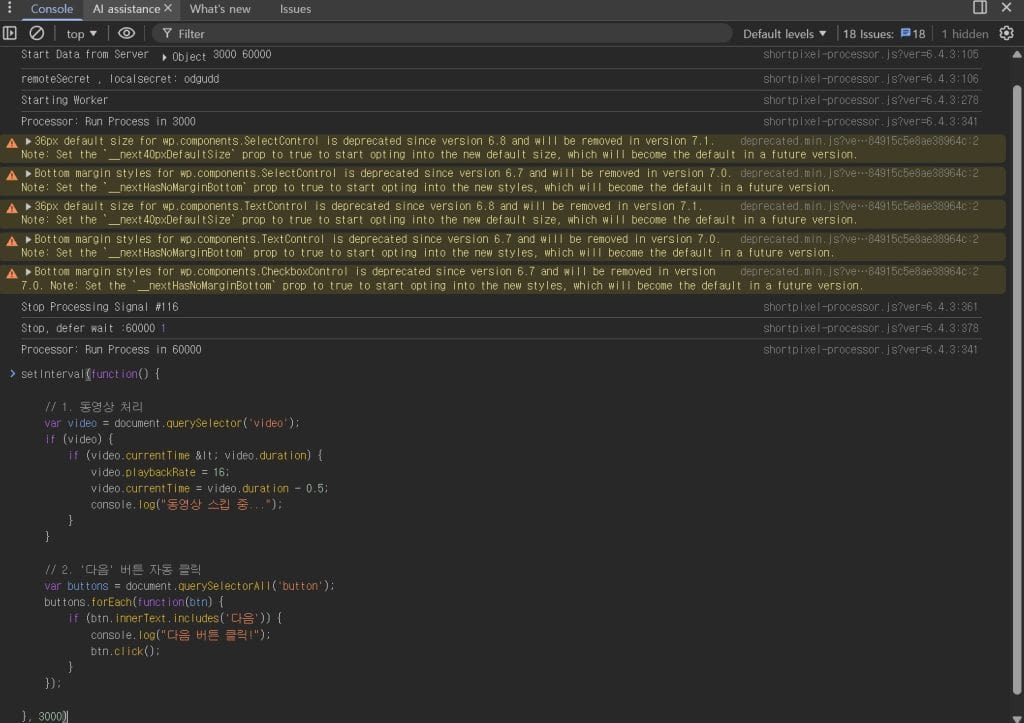Screen dimensions: 1024x723
Task: Open the top execution context dropdown
Action: point(79,32)
